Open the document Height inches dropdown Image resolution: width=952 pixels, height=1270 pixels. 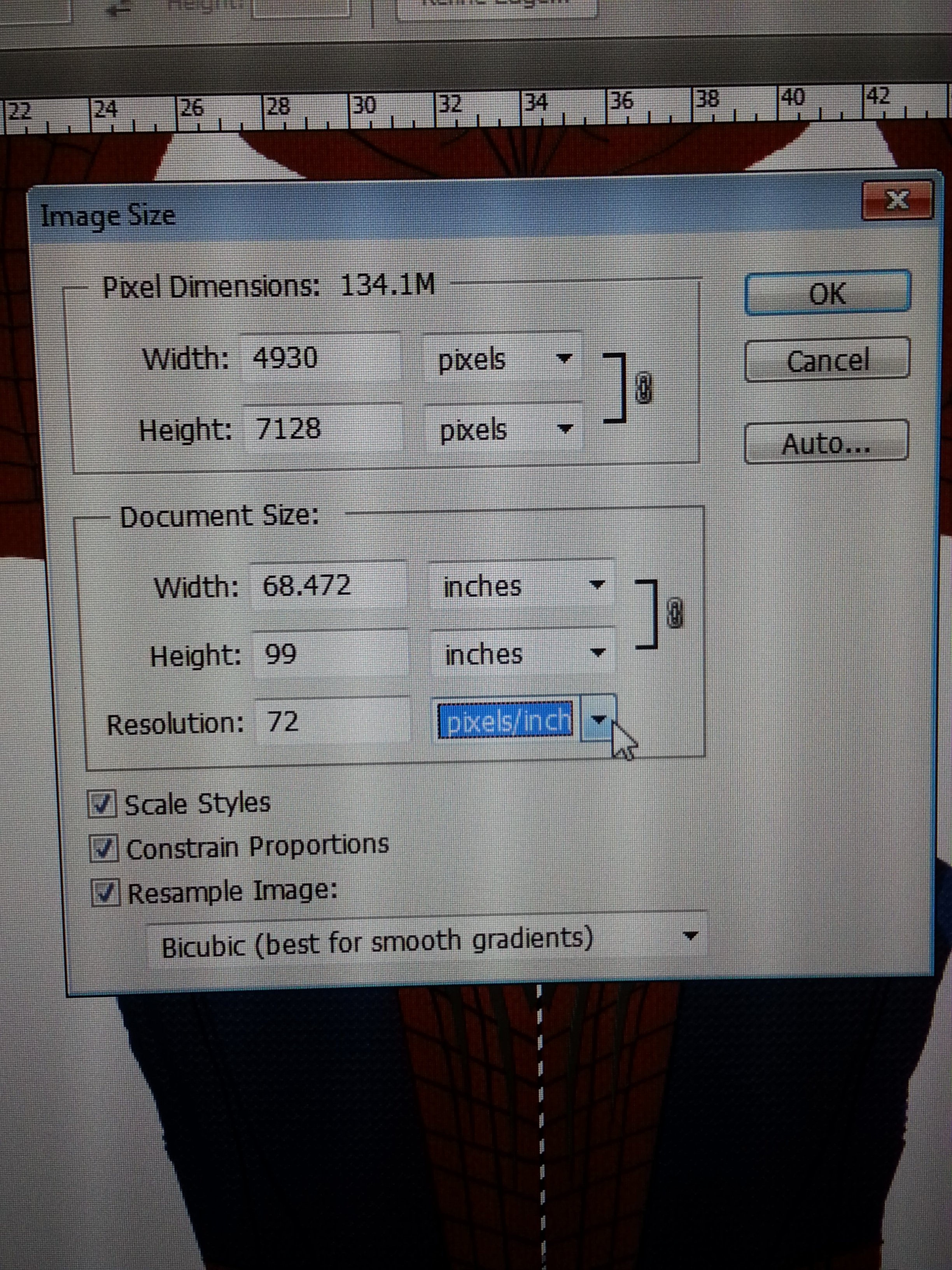coord(523,653)
